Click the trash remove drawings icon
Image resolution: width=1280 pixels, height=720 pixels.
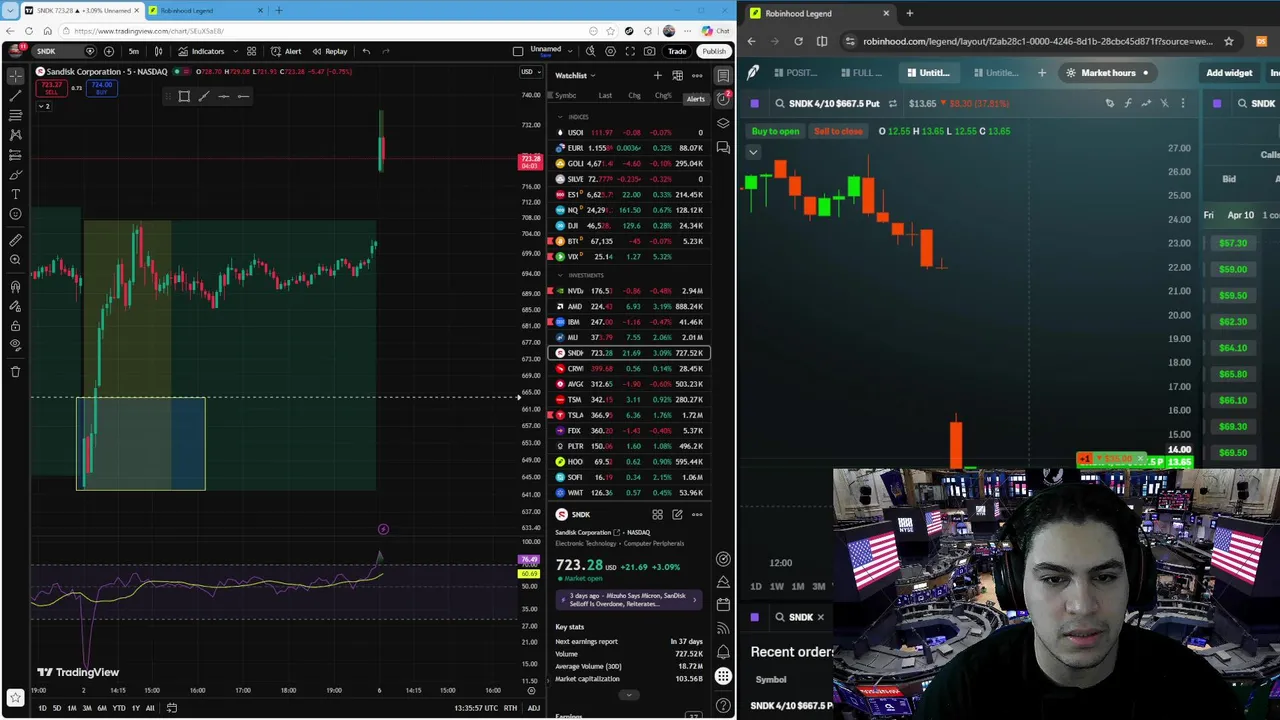[15, 372]
